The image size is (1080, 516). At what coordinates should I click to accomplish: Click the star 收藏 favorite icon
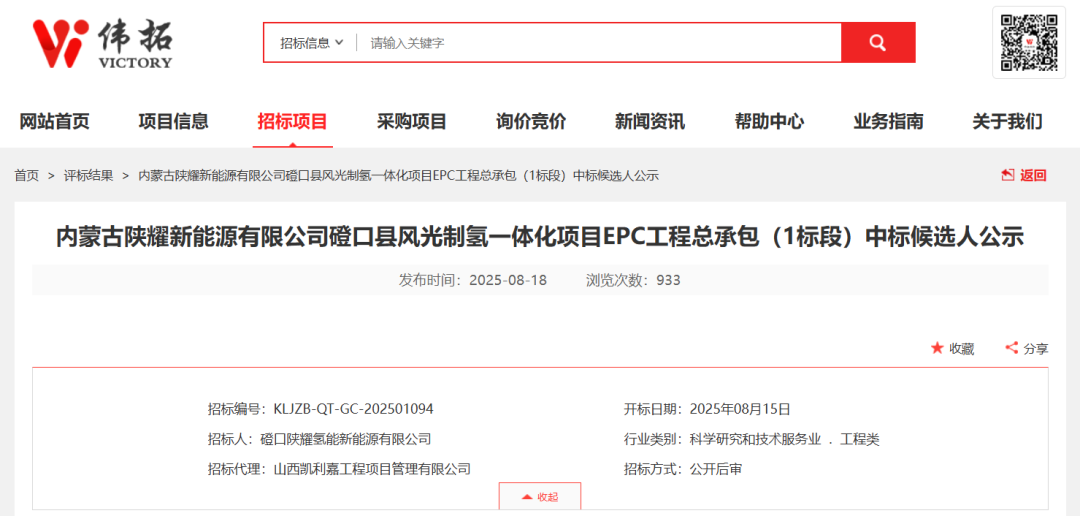pos(937,348)
